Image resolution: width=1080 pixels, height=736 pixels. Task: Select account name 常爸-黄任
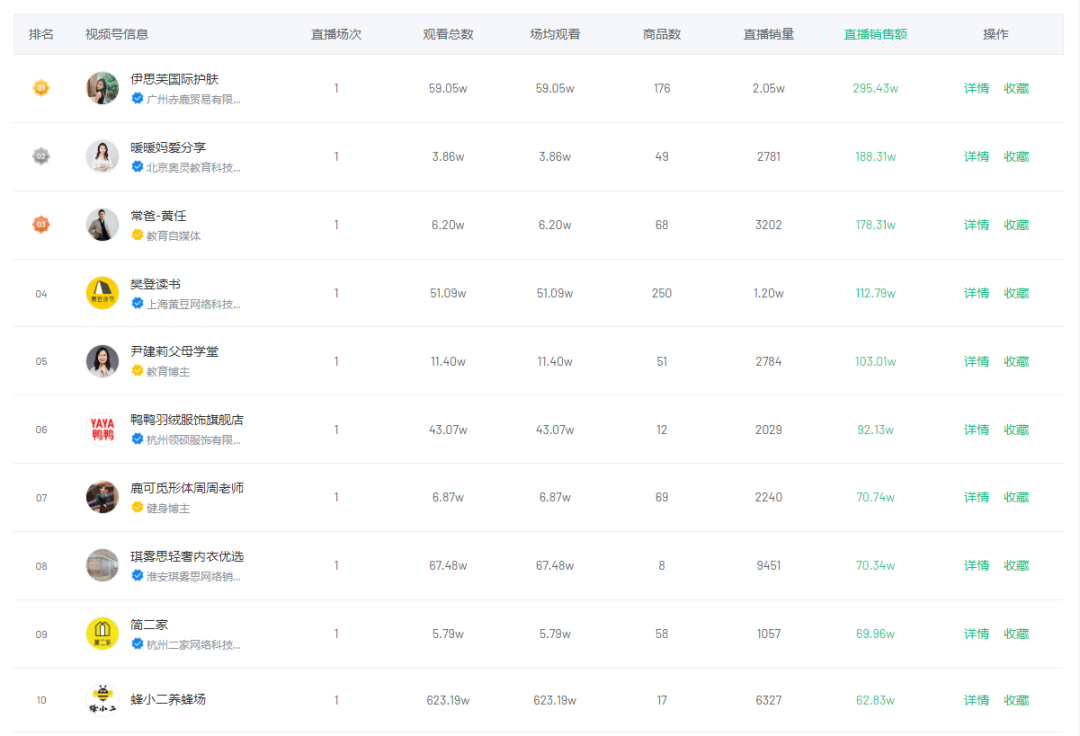point(158,215)
